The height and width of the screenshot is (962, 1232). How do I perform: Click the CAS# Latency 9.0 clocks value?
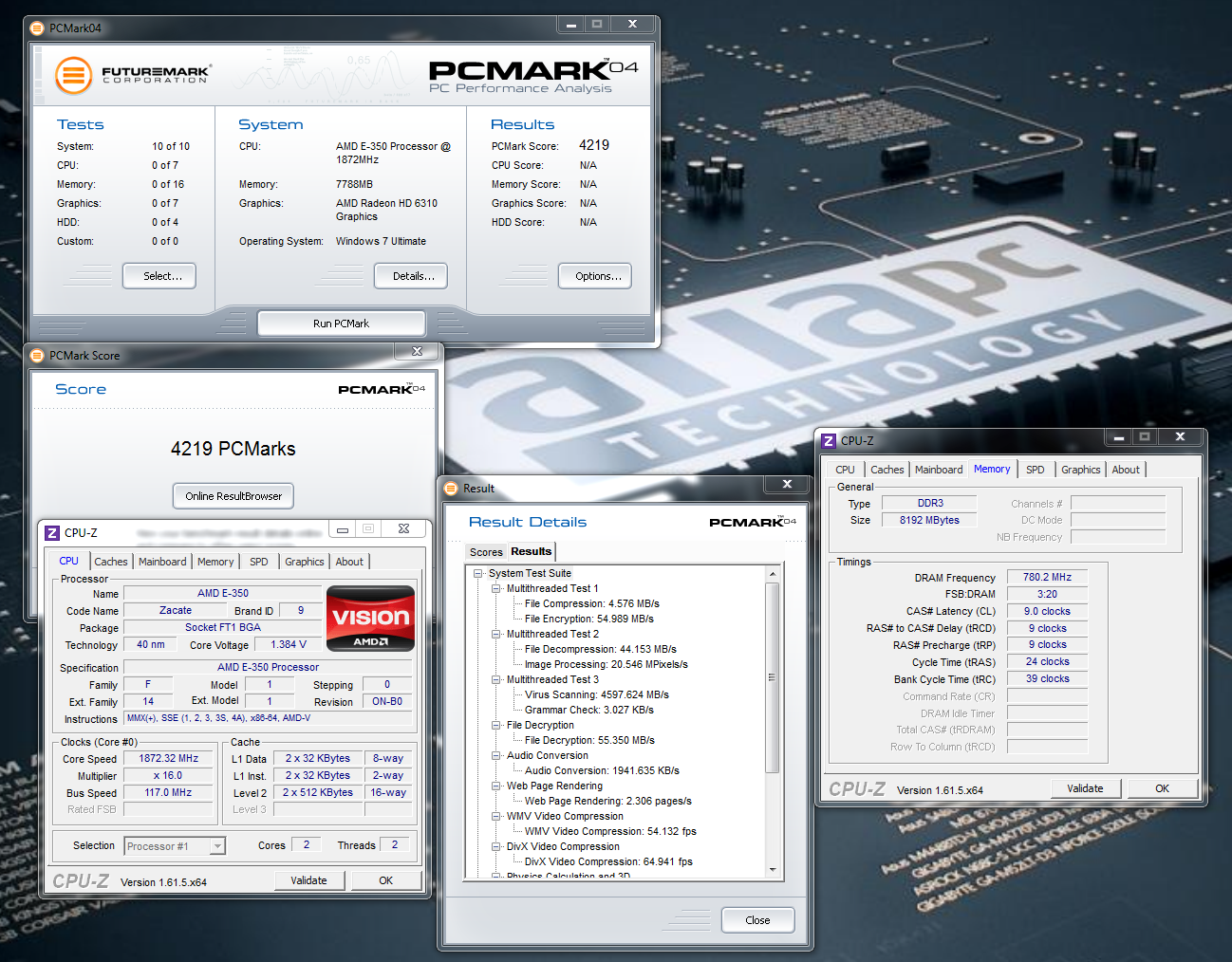point(1047,611)
